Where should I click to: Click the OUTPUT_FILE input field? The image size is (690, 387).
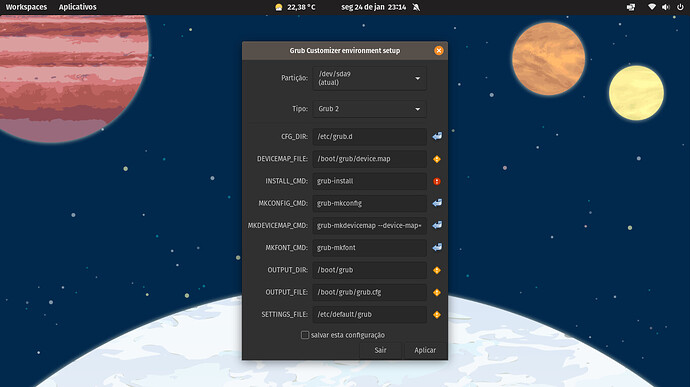[x=369, y=292]
